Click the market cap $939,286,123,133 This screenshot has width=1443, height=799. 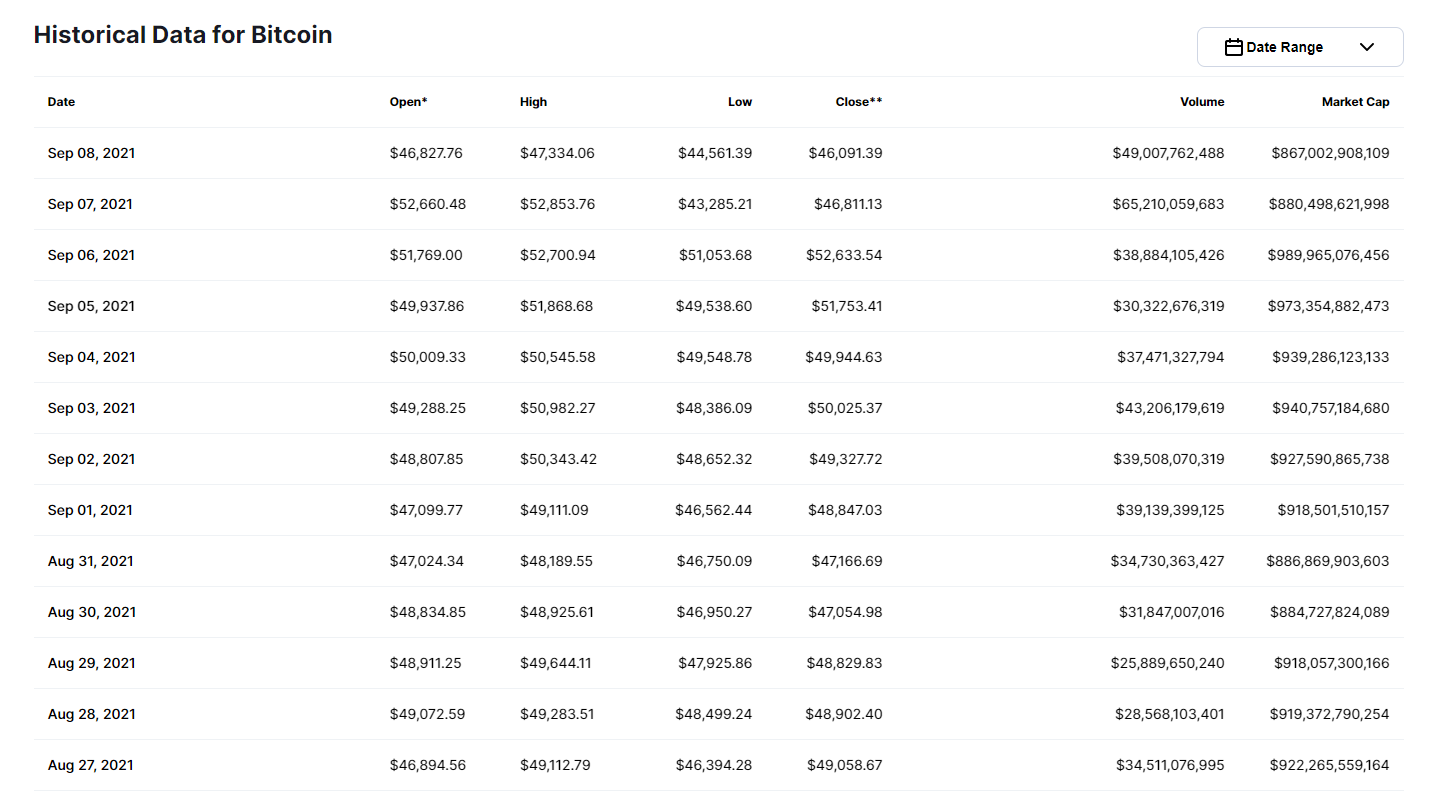point(1331,357)
